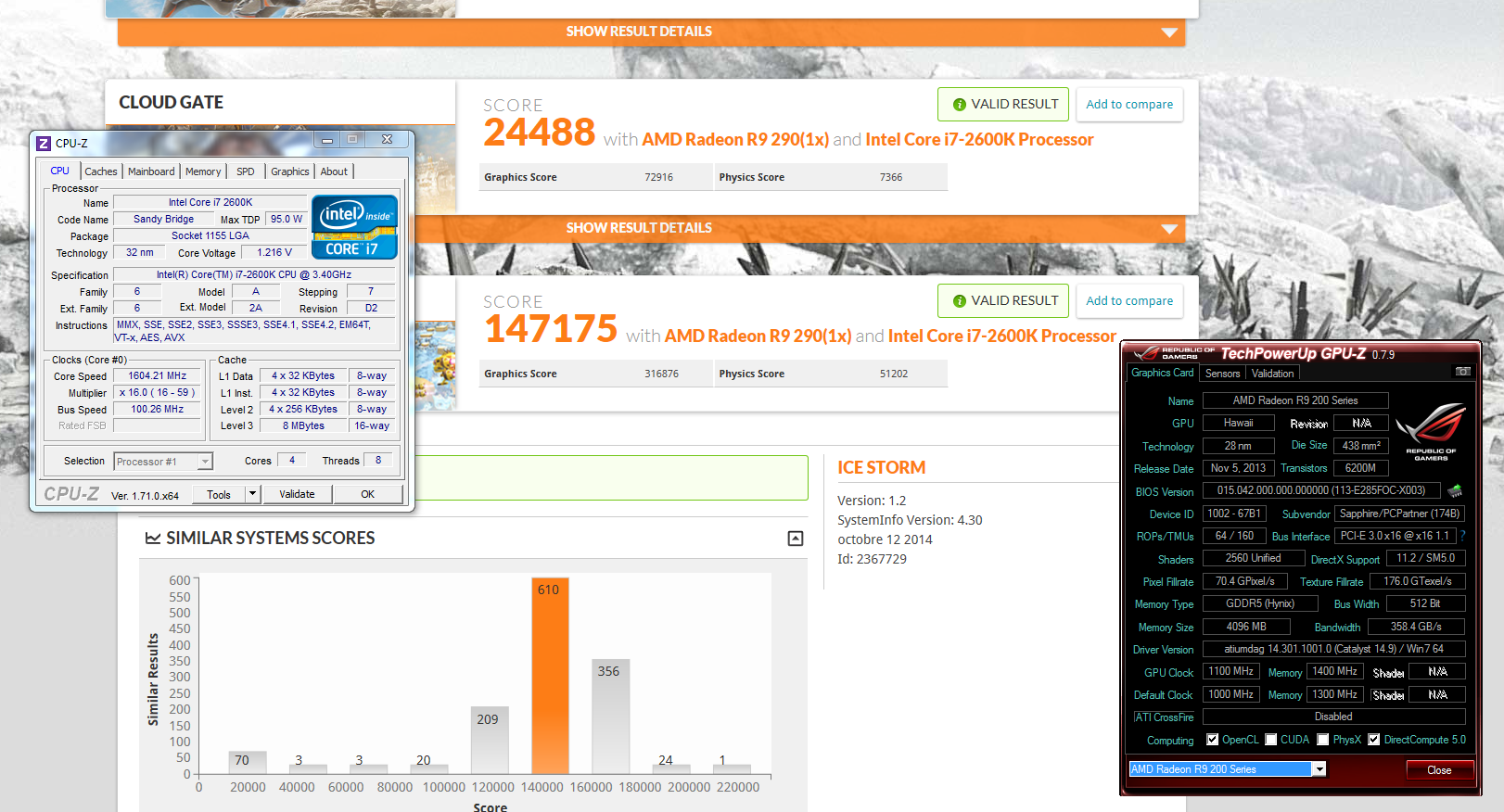
Task: Click the gray 209 bar in the histogram
Action: [488, 740]
